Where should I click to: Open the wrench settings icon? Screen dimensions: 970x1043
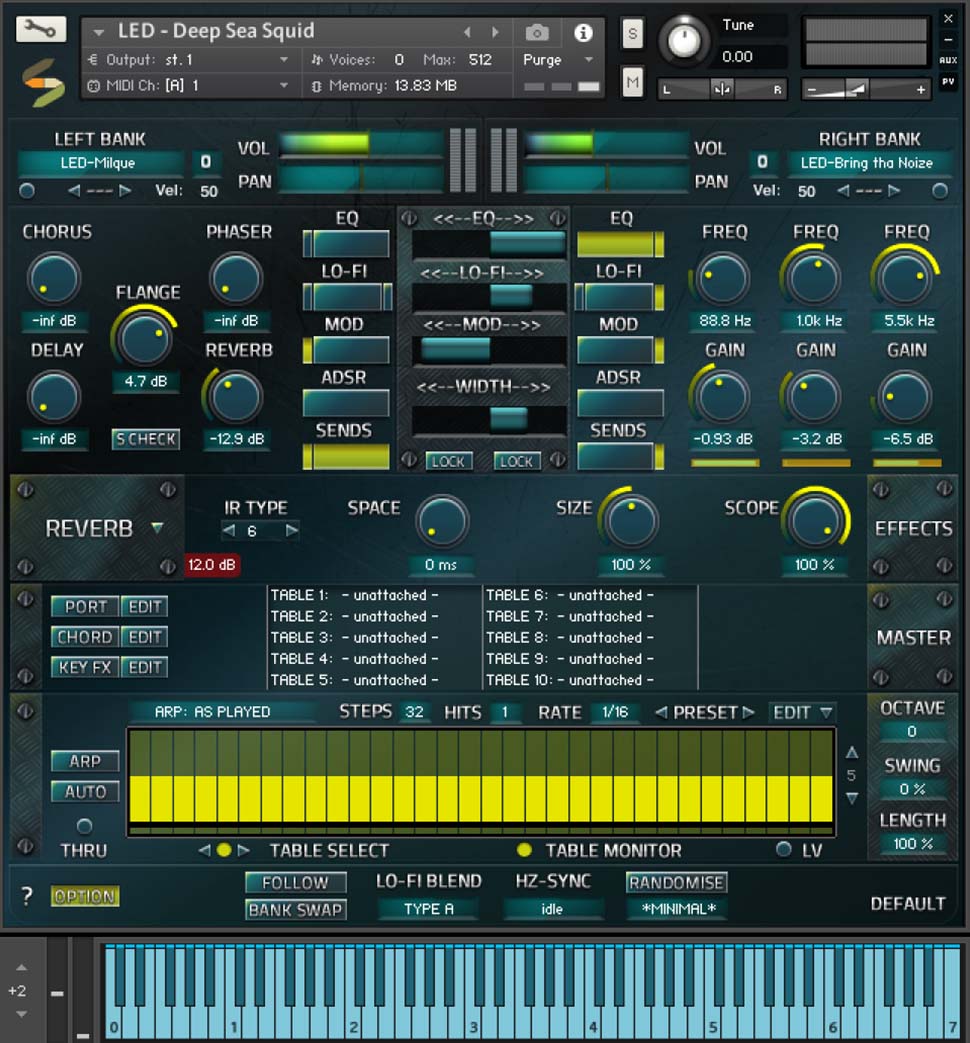point(41,29)
